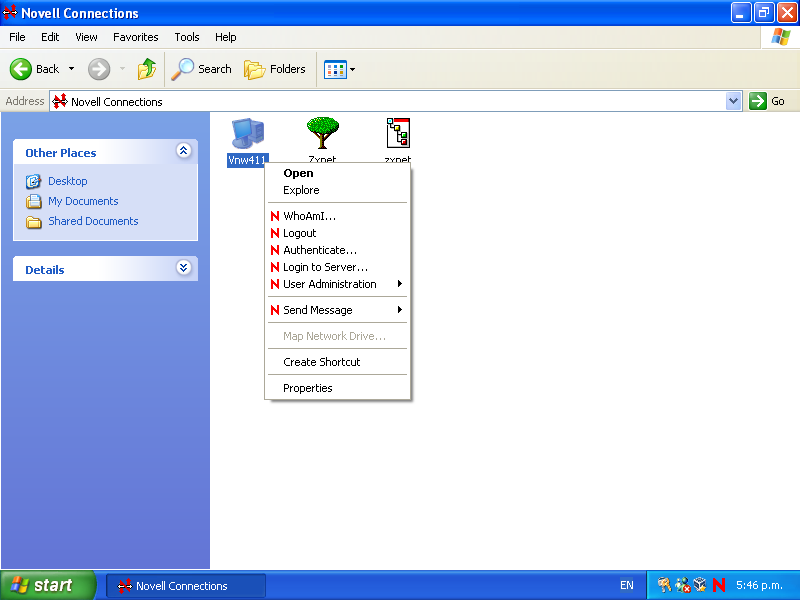
Task: Select Authenticate... in context menu
Action: click(x=337, y=250)
